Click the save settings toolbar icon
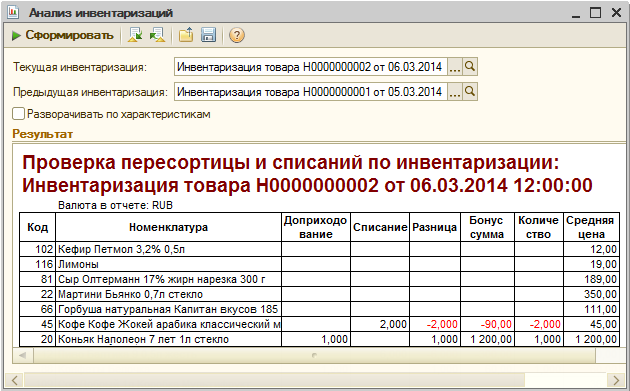 [157, 35]
